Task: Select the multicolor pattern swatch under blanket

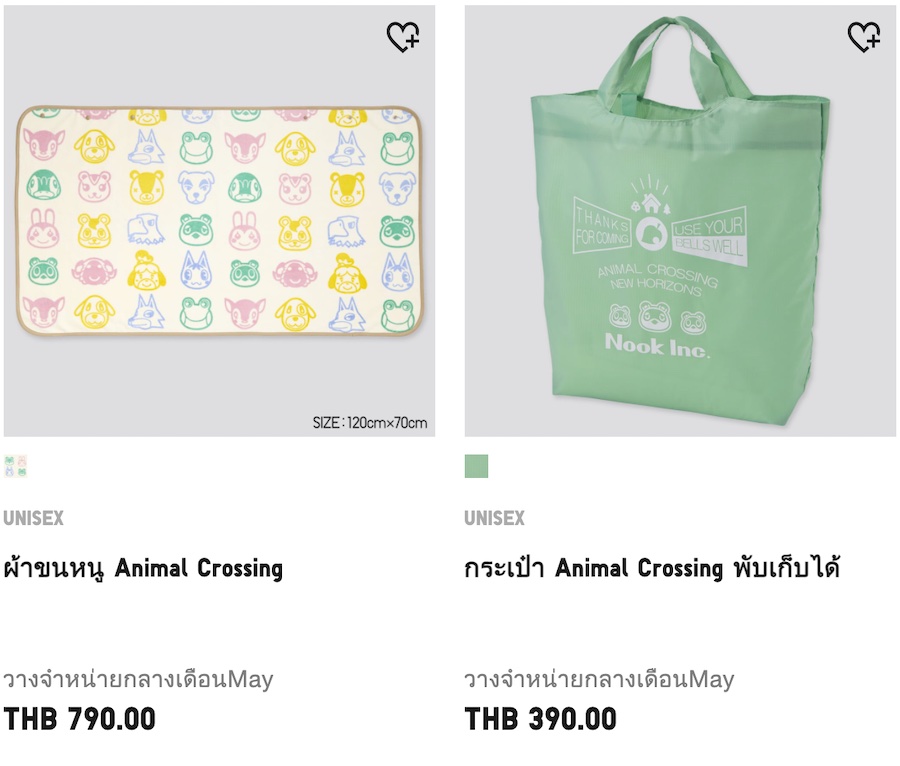Action: coord(15,466)
